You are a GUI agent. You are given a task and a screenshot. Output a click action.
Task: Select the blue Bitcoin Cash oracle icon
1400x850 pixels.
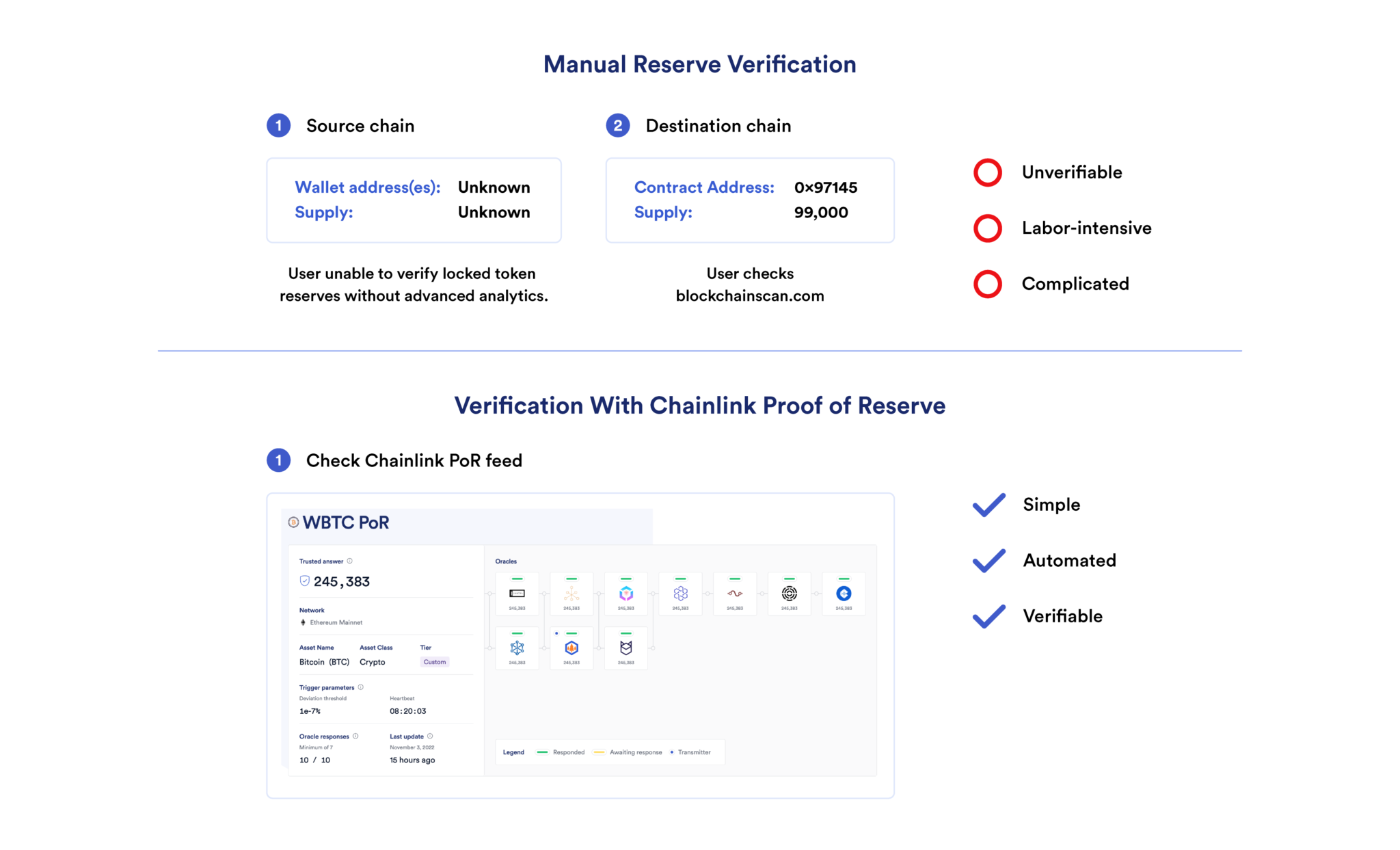(844, 594)
